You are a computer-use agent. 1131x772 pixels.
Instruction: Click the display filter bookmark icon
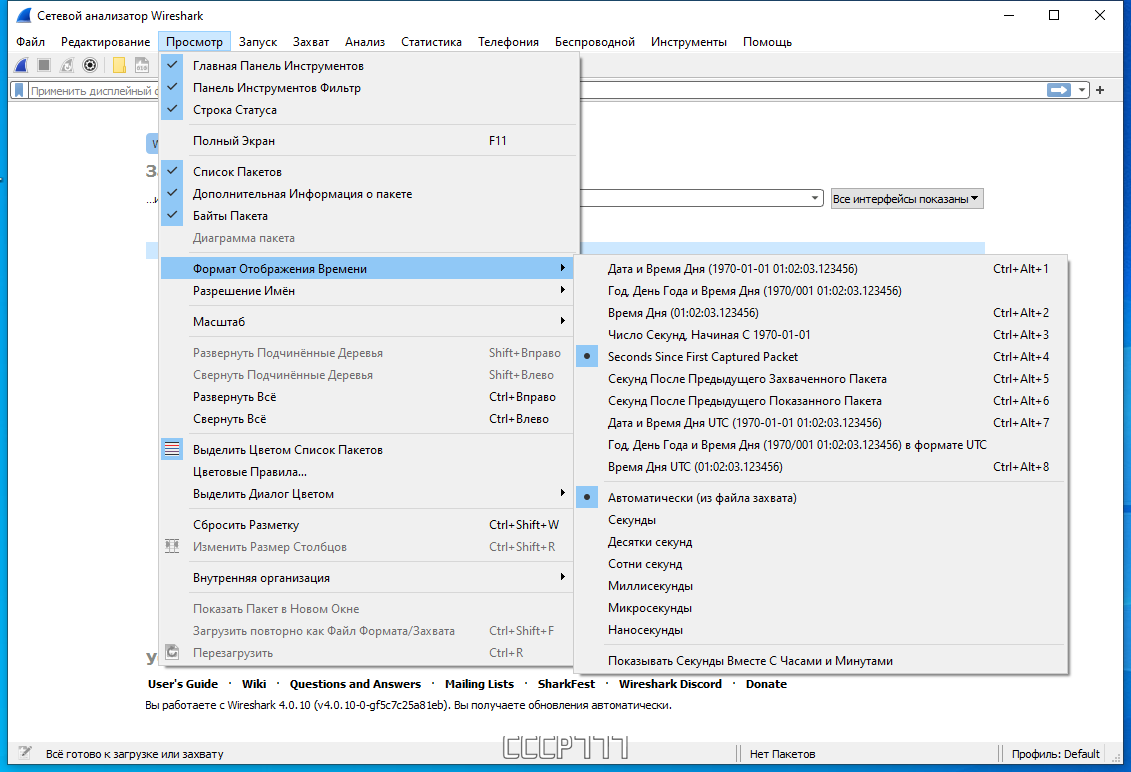pos(19,90)
